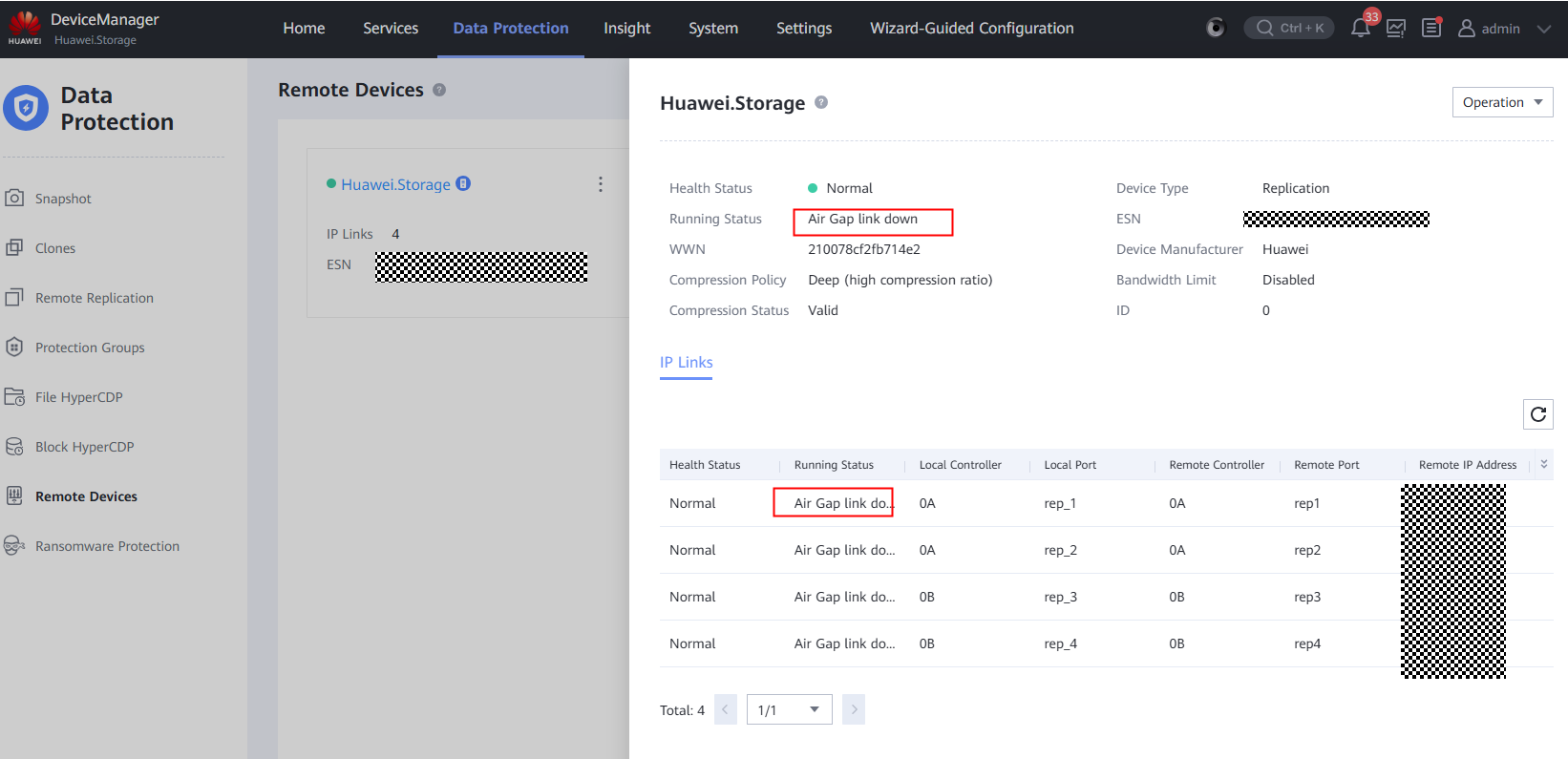Click the admin user profile icon
The image size is (1568, 759).
pos(1467,29)
